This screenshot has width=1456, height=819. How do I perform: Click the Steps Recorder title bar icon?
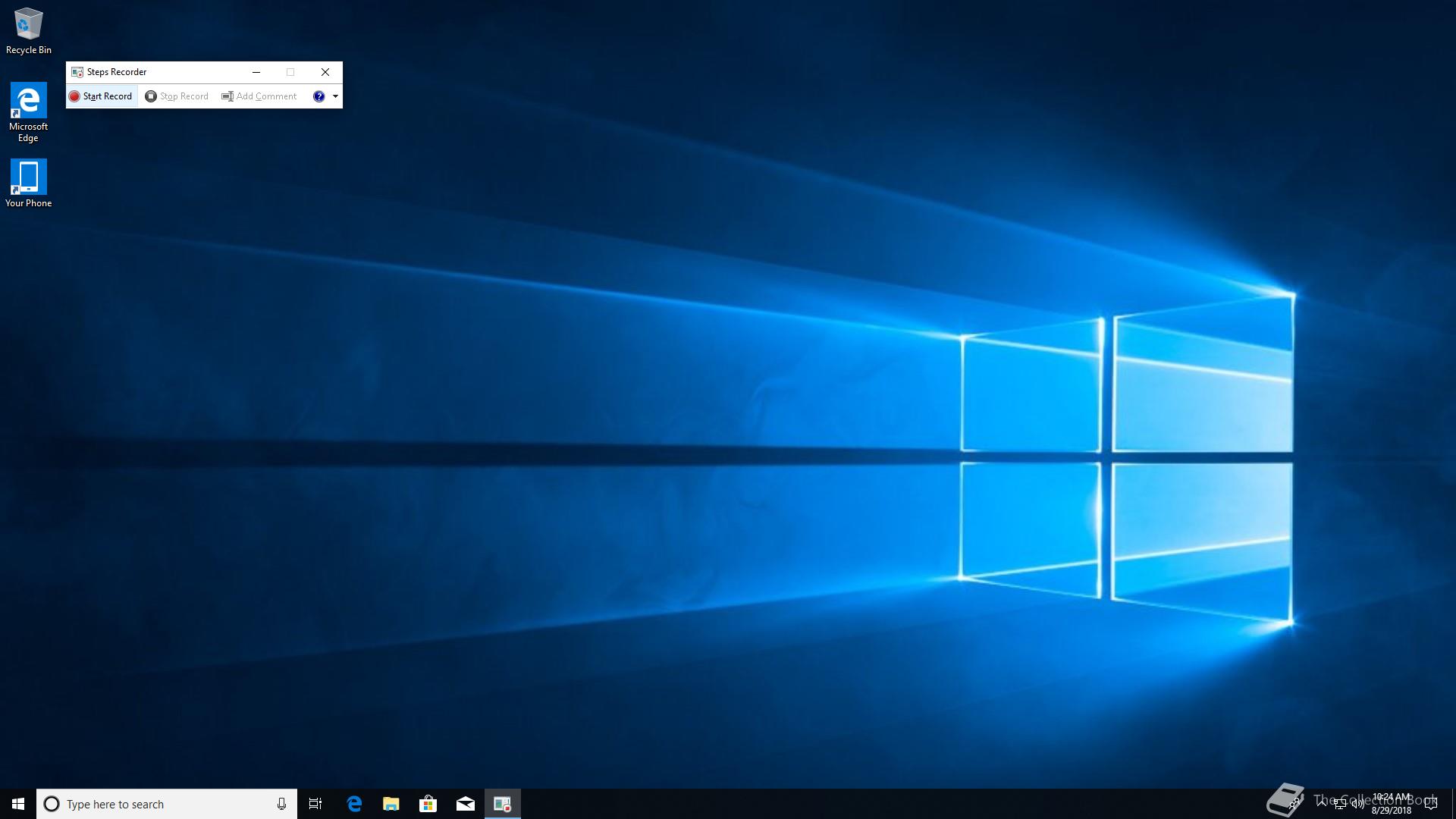point(77,72)
